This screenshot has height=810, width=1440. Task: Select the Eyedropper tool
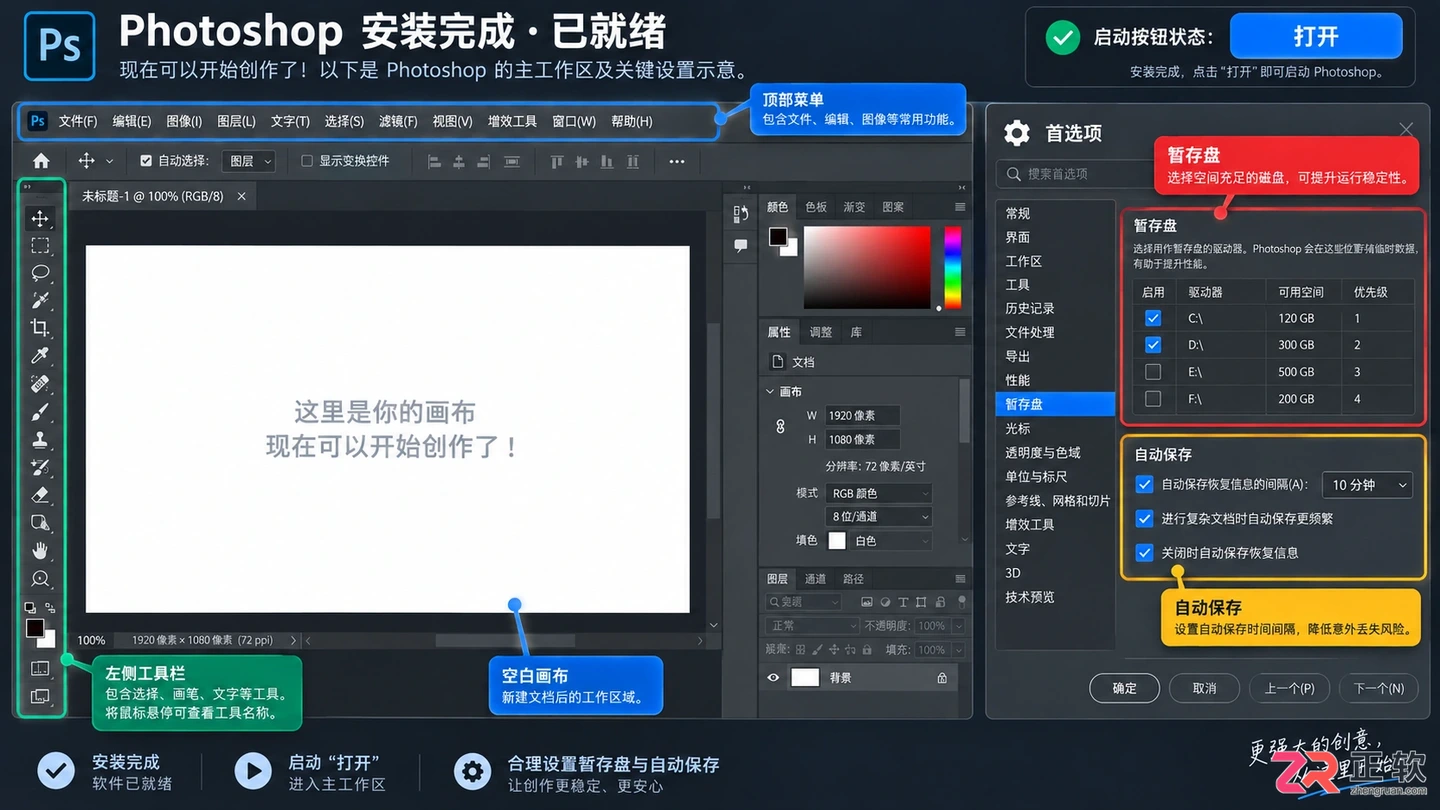(x=40, y=355)
